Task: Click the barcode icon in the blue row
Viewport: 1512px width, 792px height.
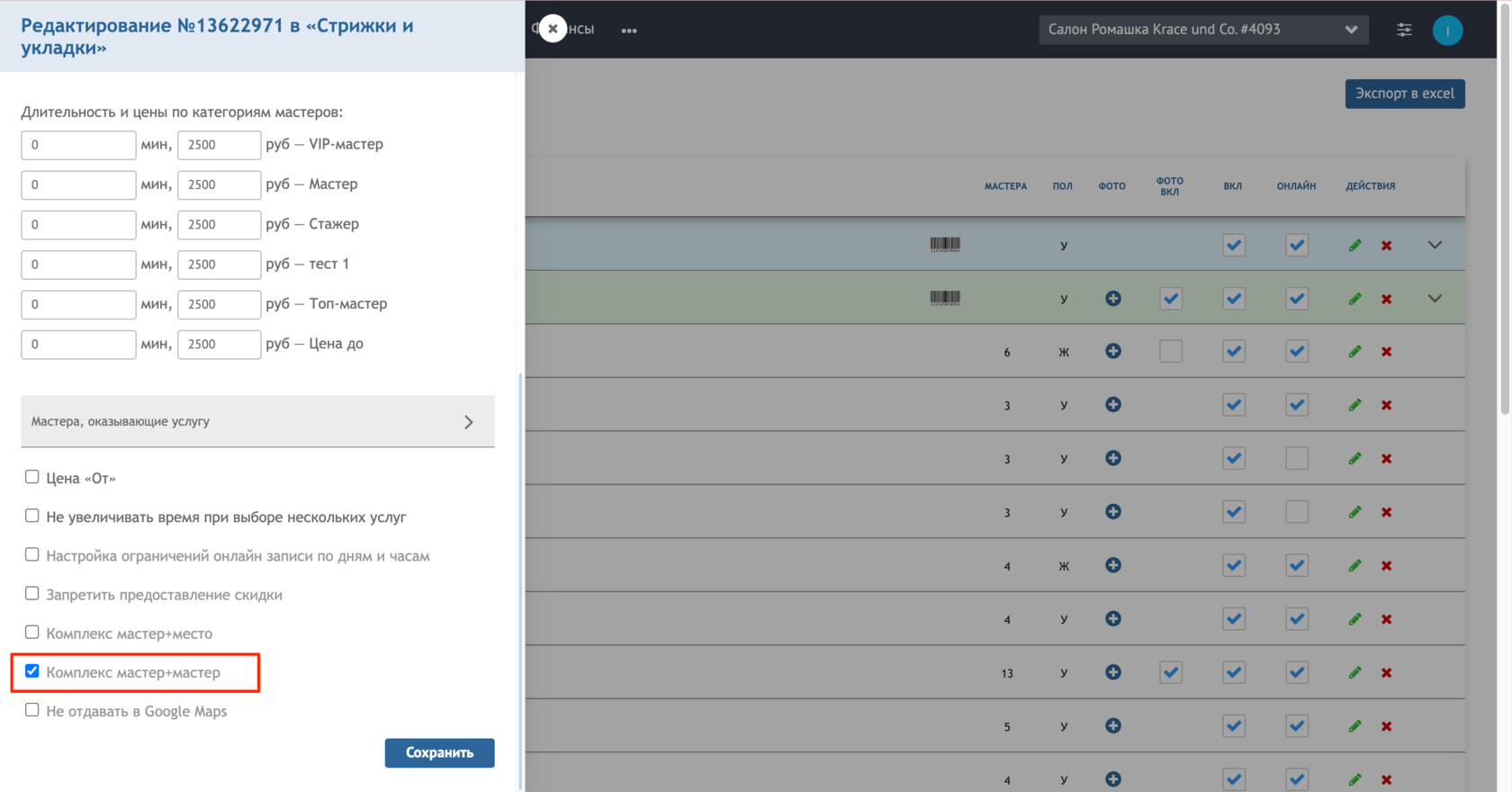Action: [945, 244]
